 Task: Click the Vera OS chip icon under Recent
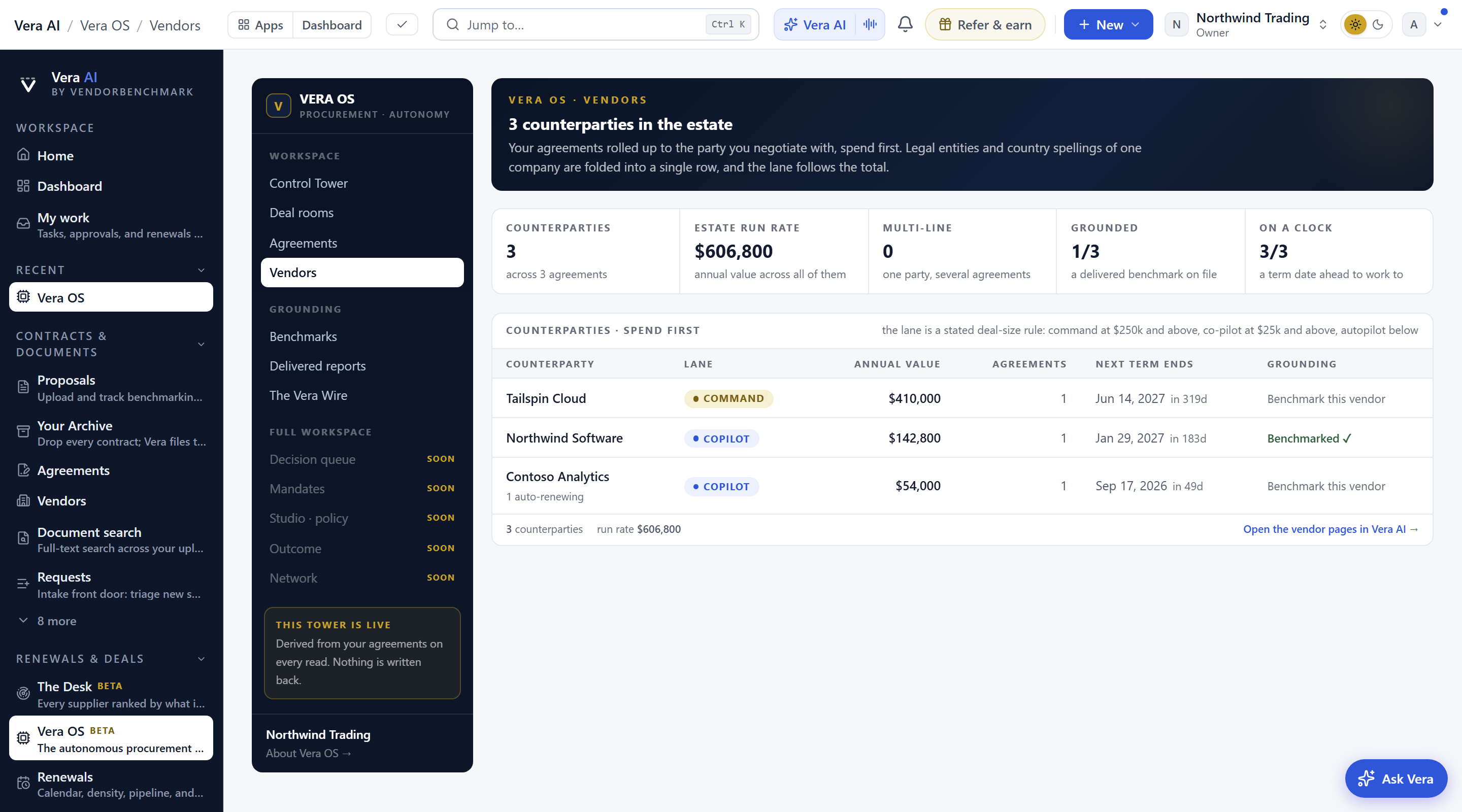(23, 297)
